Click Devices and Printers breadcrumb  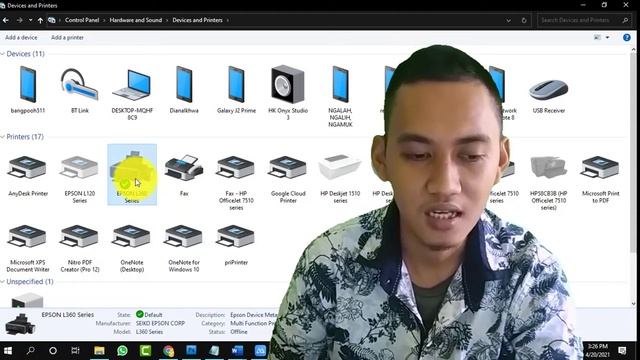coord(198,20)
